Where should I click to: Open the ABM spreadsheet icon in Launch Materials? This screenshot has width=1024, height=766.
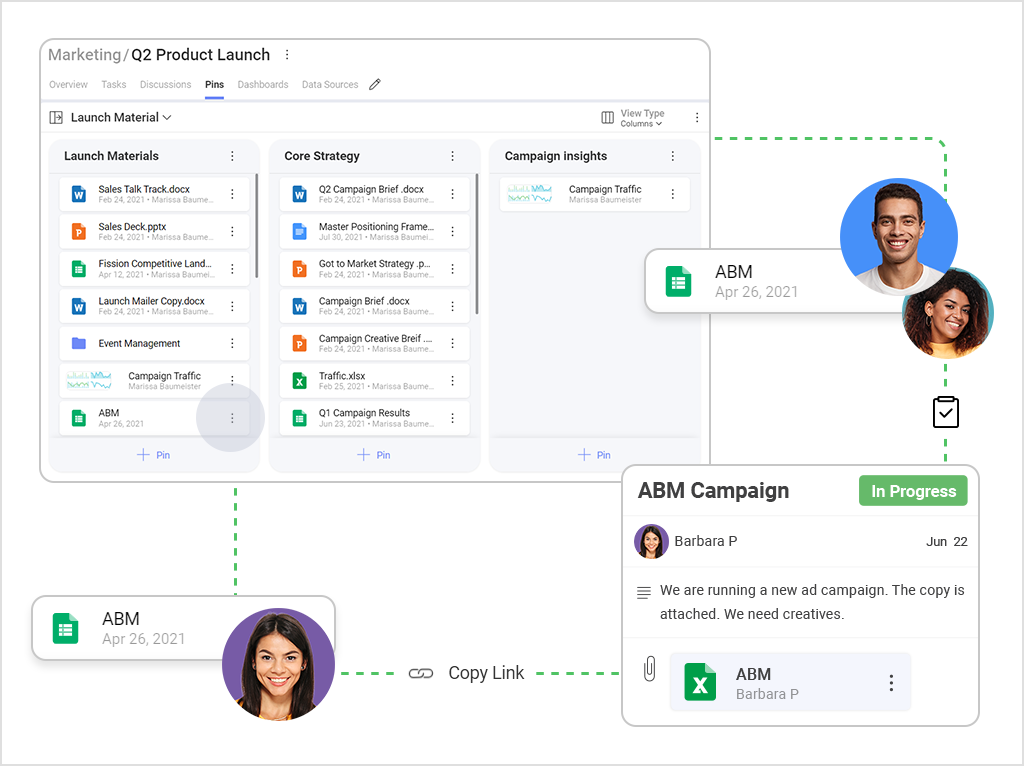pos(78,417)
